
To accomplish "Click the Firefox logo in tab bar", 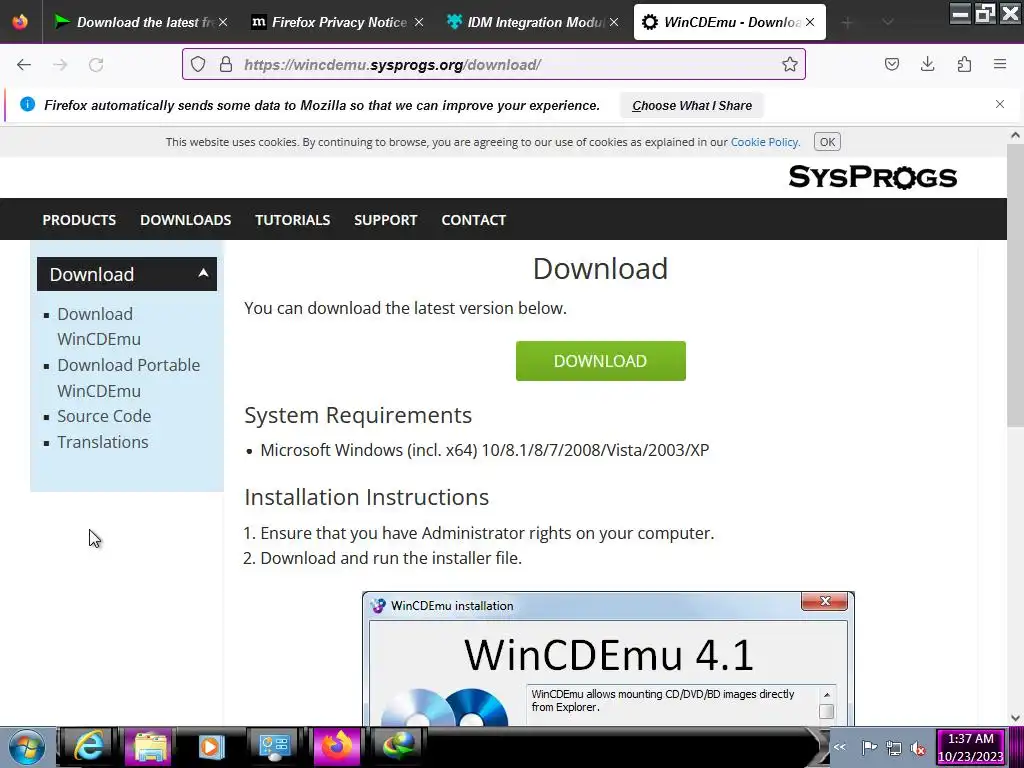I will (20, 22).
